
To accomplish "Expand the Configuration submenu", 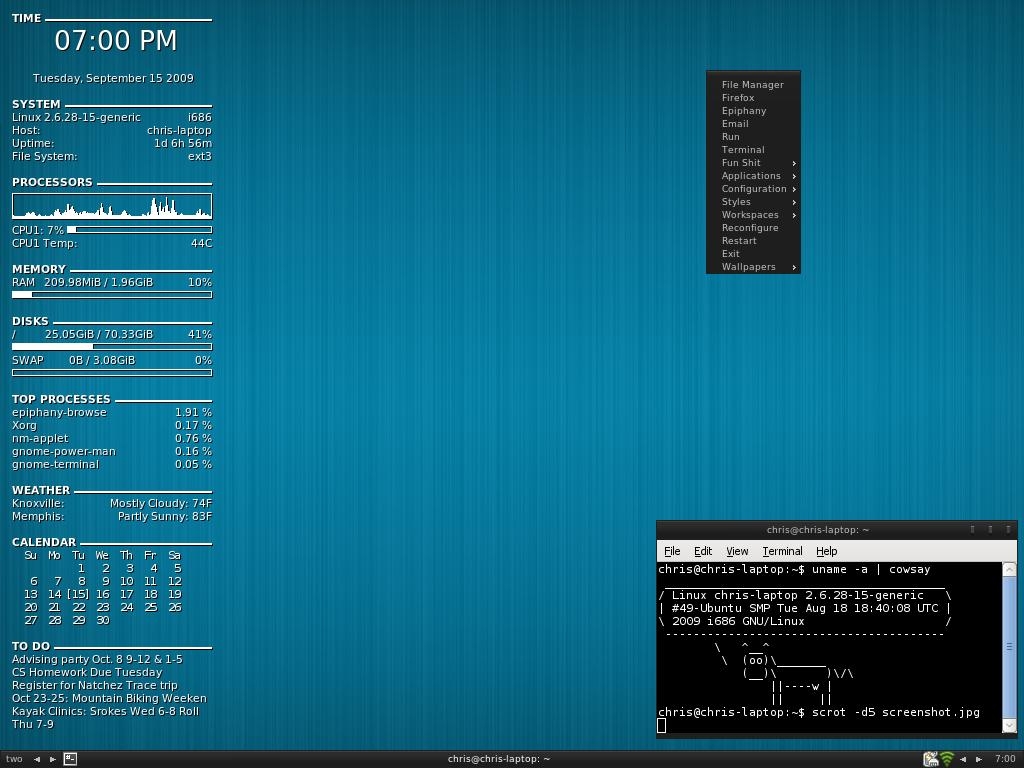I will coord(754,189).
